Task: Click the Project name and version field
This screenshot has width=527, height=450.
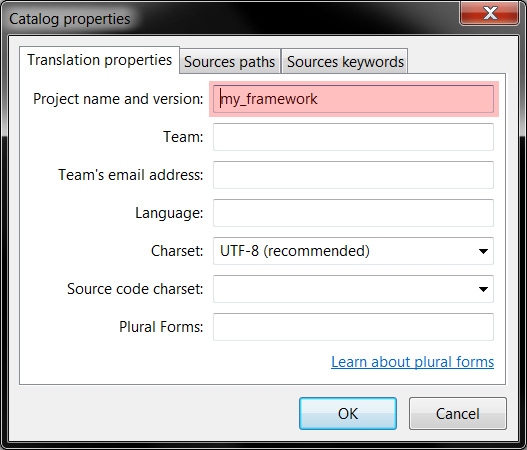Action: point(353,99)
